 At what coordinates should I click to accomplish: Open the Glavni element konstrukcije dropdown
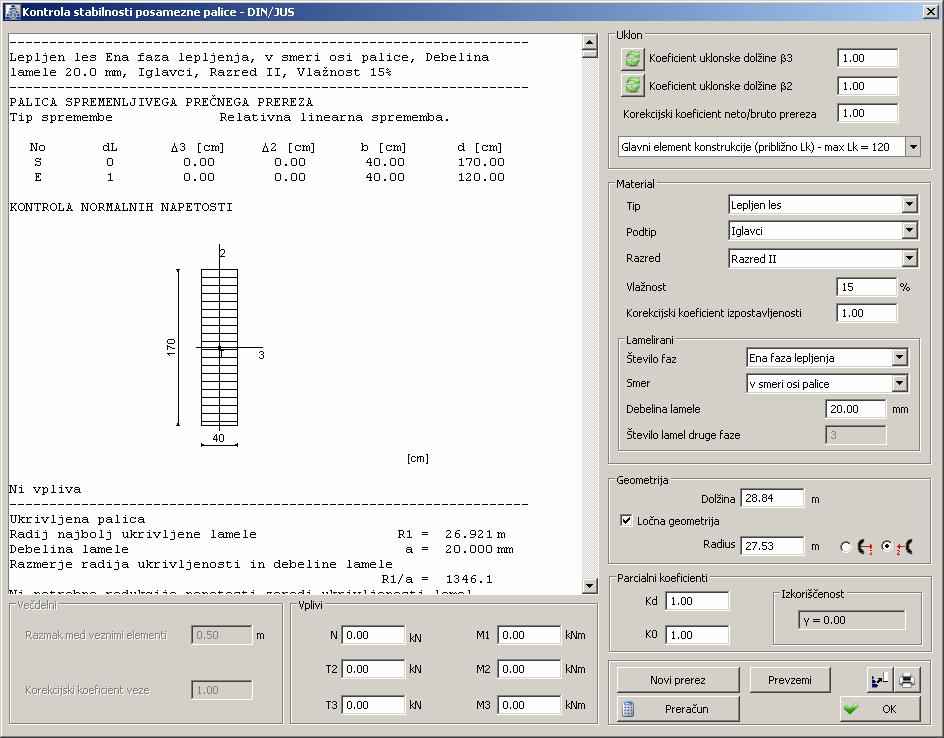click(913, 146)
